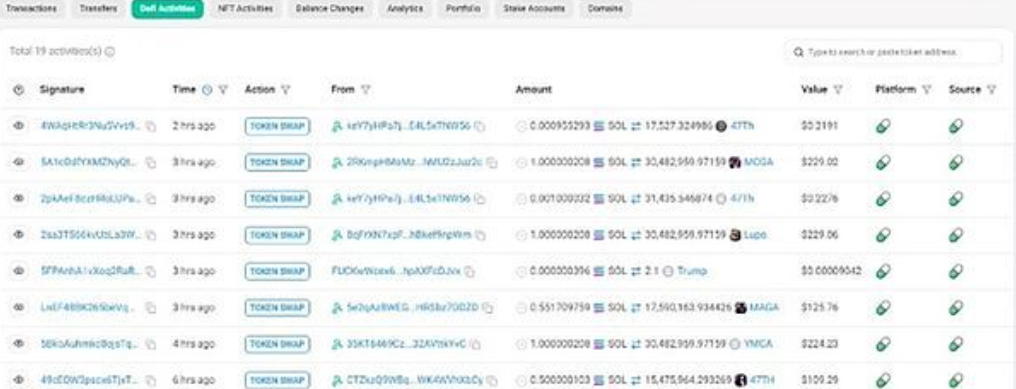Viewport: 1016px width, 389px height.
Task: Copy signature 5FPAnhA1vXoq2RuR with its copy icon
Action: pyautogui.click(x=150, y=272)
